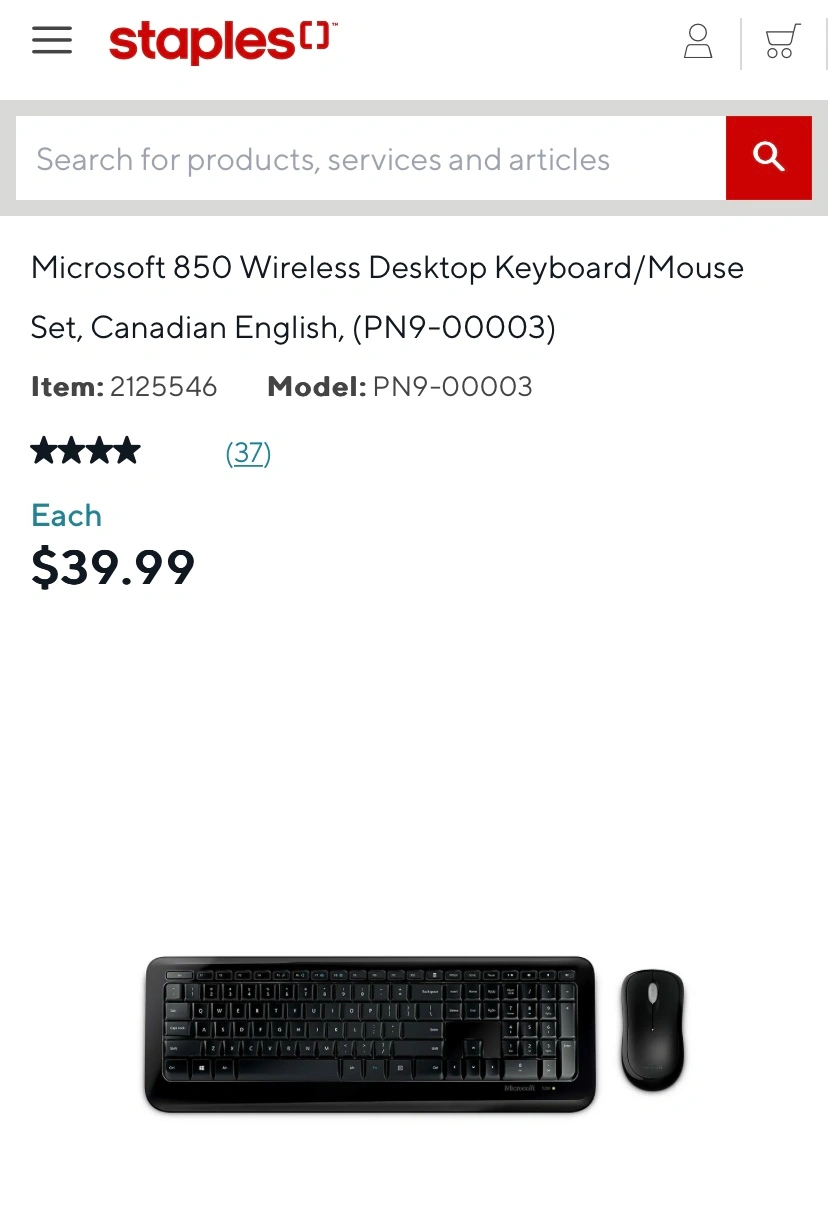Open the hamburger navigation menu
828x1214 pixels.
pos(52,40)
